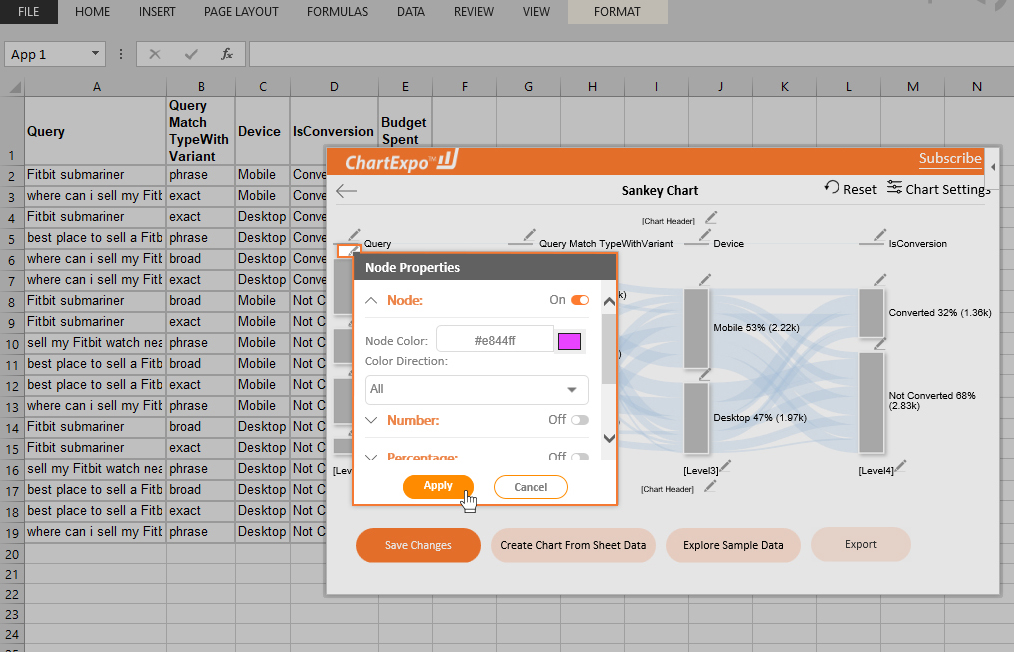
Task: Click the pencil beside the Query level label
Action: click(354, 234)
